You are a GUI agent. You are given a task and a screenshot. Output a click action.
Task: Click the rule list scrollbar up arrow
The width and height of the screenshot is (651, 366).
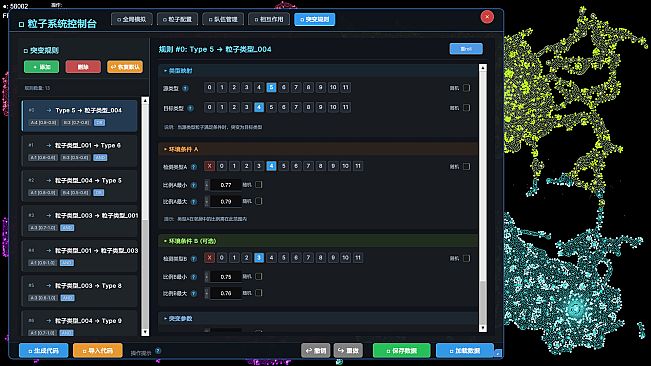[145, 101]
